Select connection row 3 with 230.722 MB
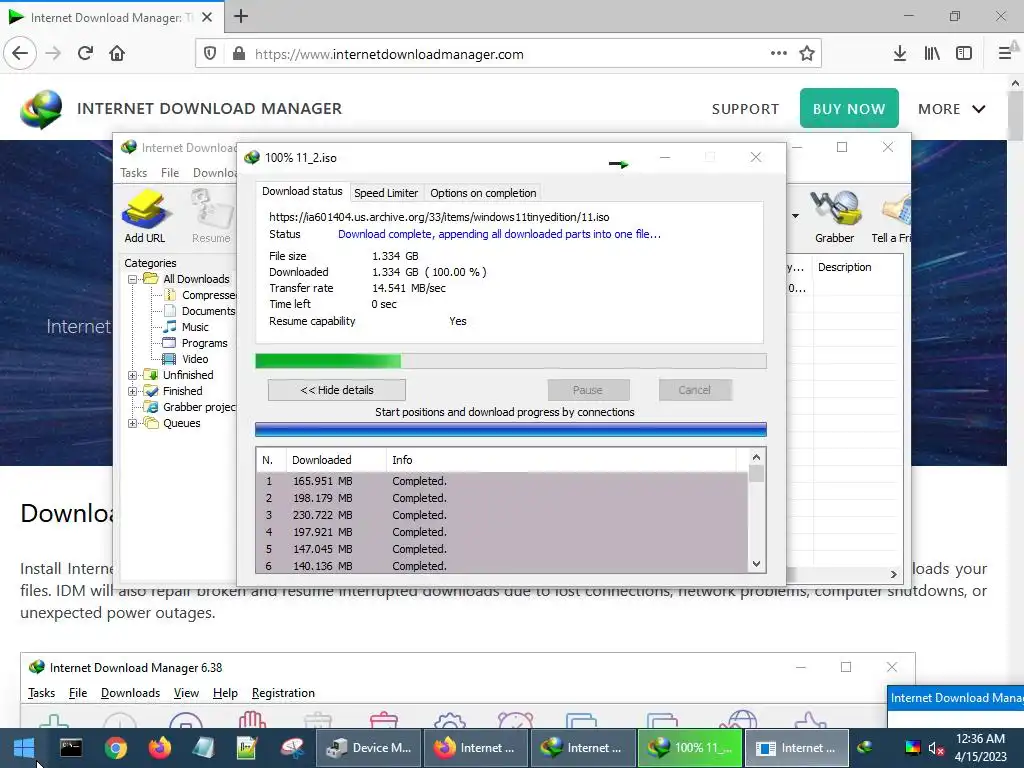This screenshot has width=1024, height=768. (502, 515)
